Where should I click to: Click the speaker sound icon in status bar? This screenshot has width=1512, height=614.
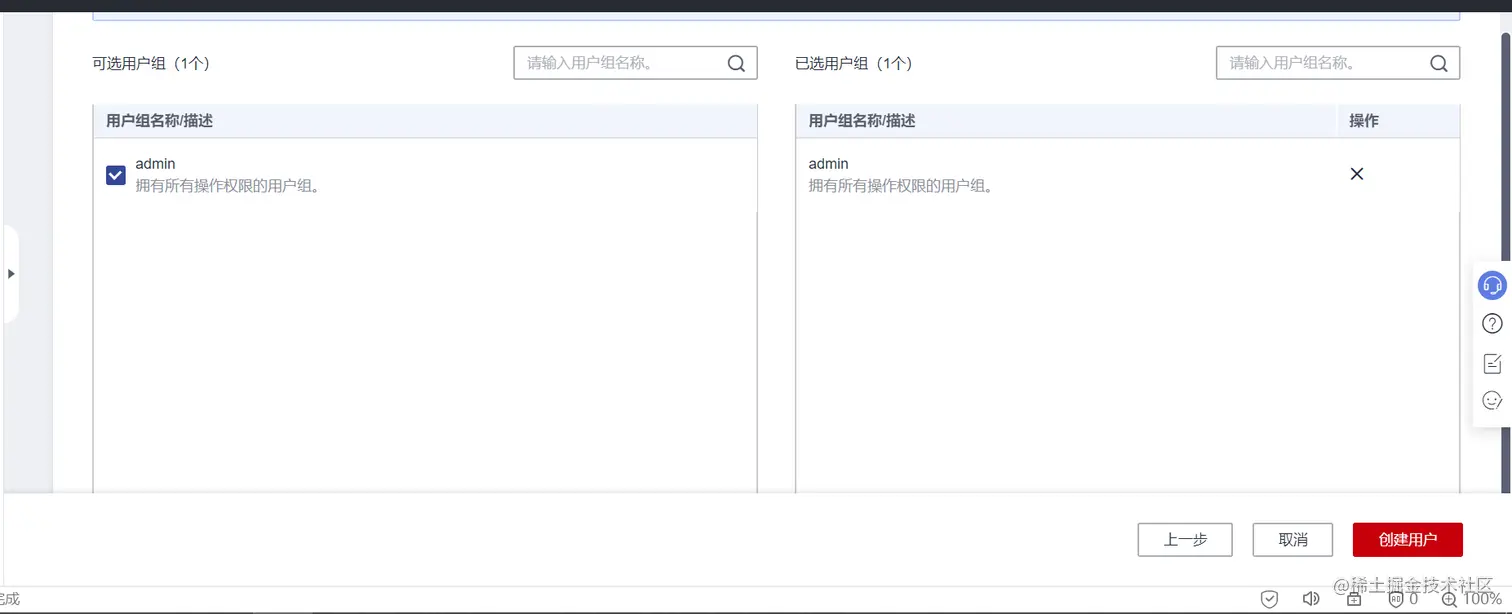tap(1311, 599)
